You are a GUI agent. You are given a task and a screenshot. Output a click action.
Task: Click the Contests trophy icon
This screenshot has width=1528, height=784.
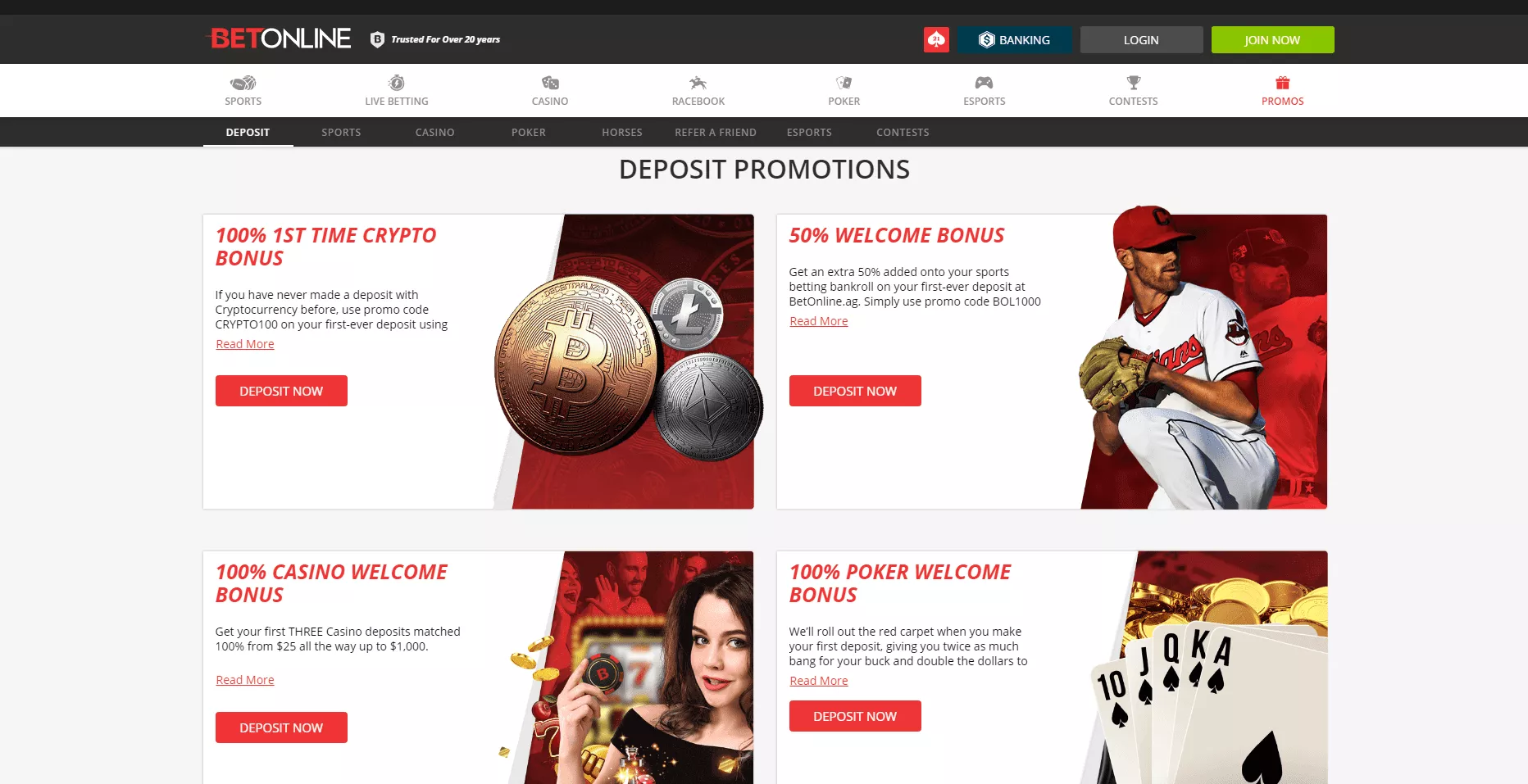point(1134,83)
